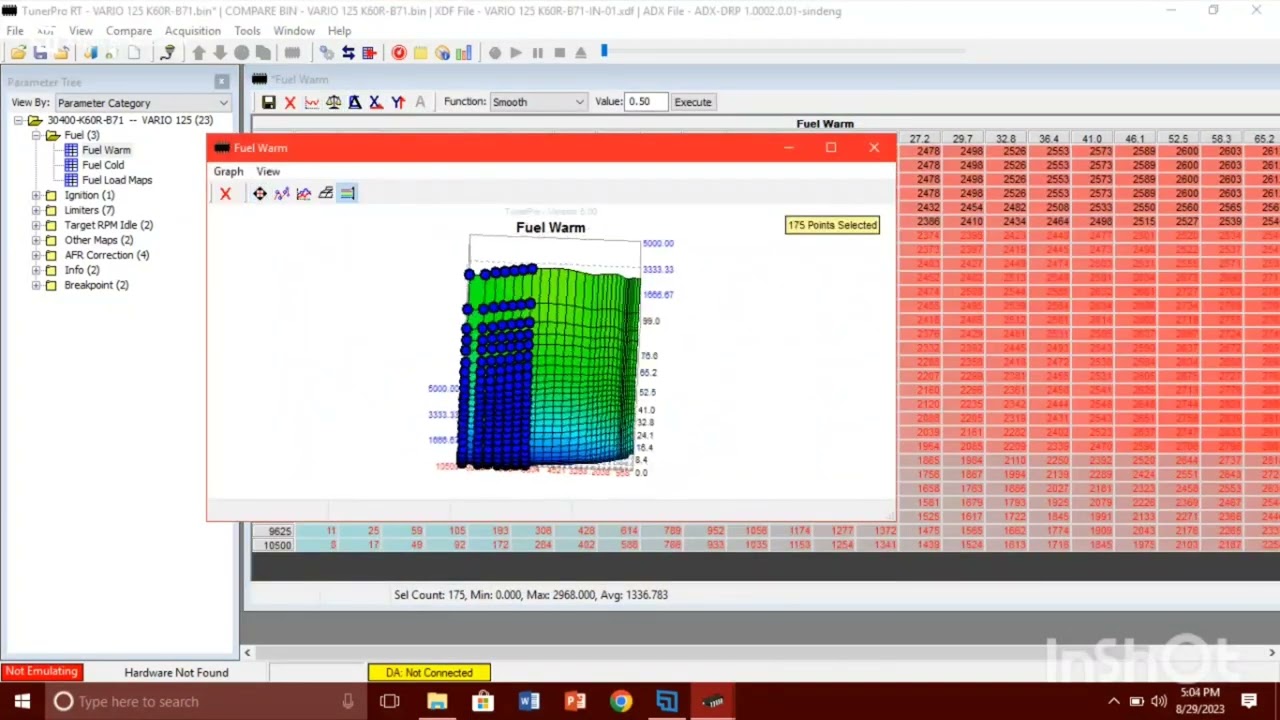Image resolution: width=1280 pixels, height=720 pixels.
Task: Click the blue swap arrows compare icon
Action: tap(348, 53)
